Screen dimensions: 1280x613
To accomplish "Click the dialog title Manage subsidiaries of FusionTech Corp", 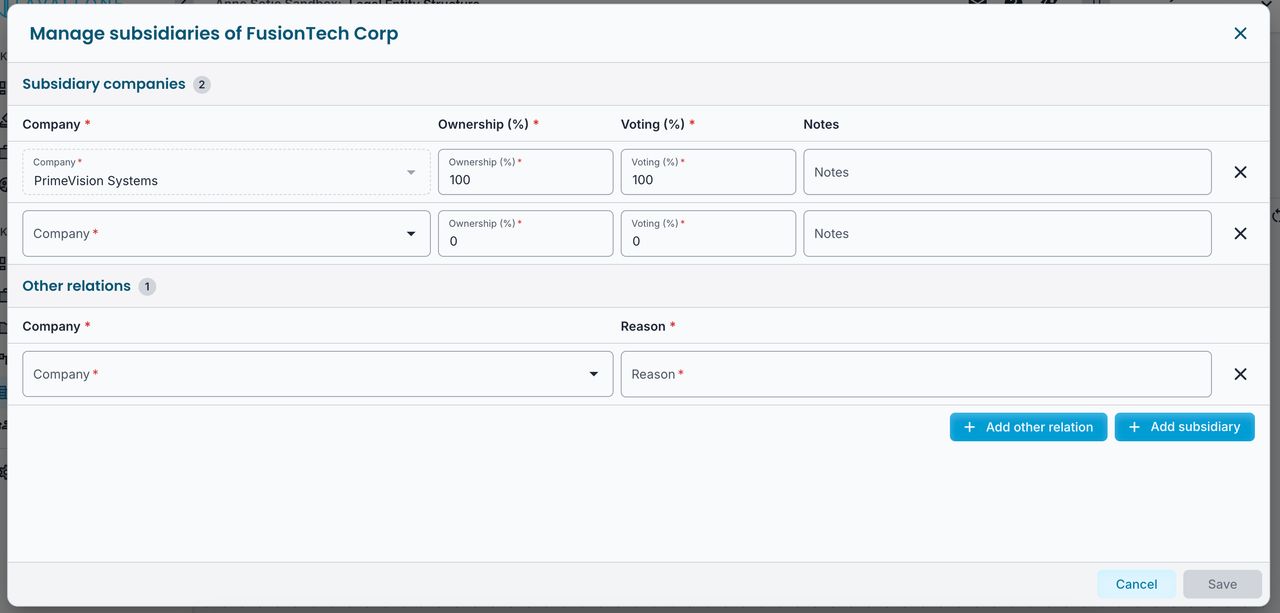I will [214, 33].
